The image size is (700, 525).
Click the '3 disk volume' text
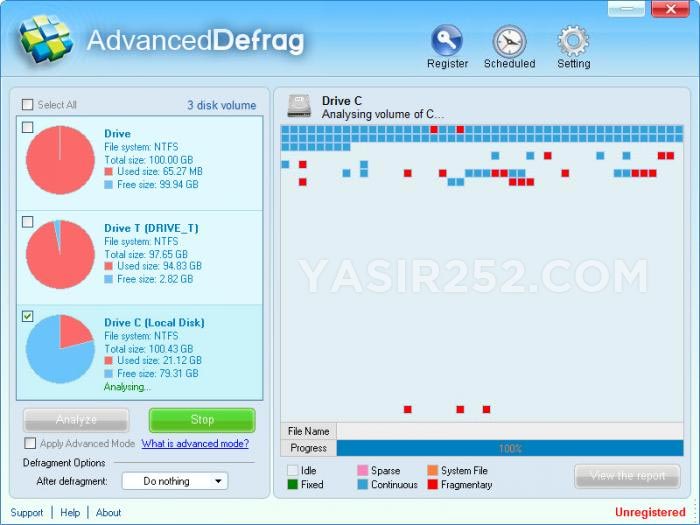221,105
